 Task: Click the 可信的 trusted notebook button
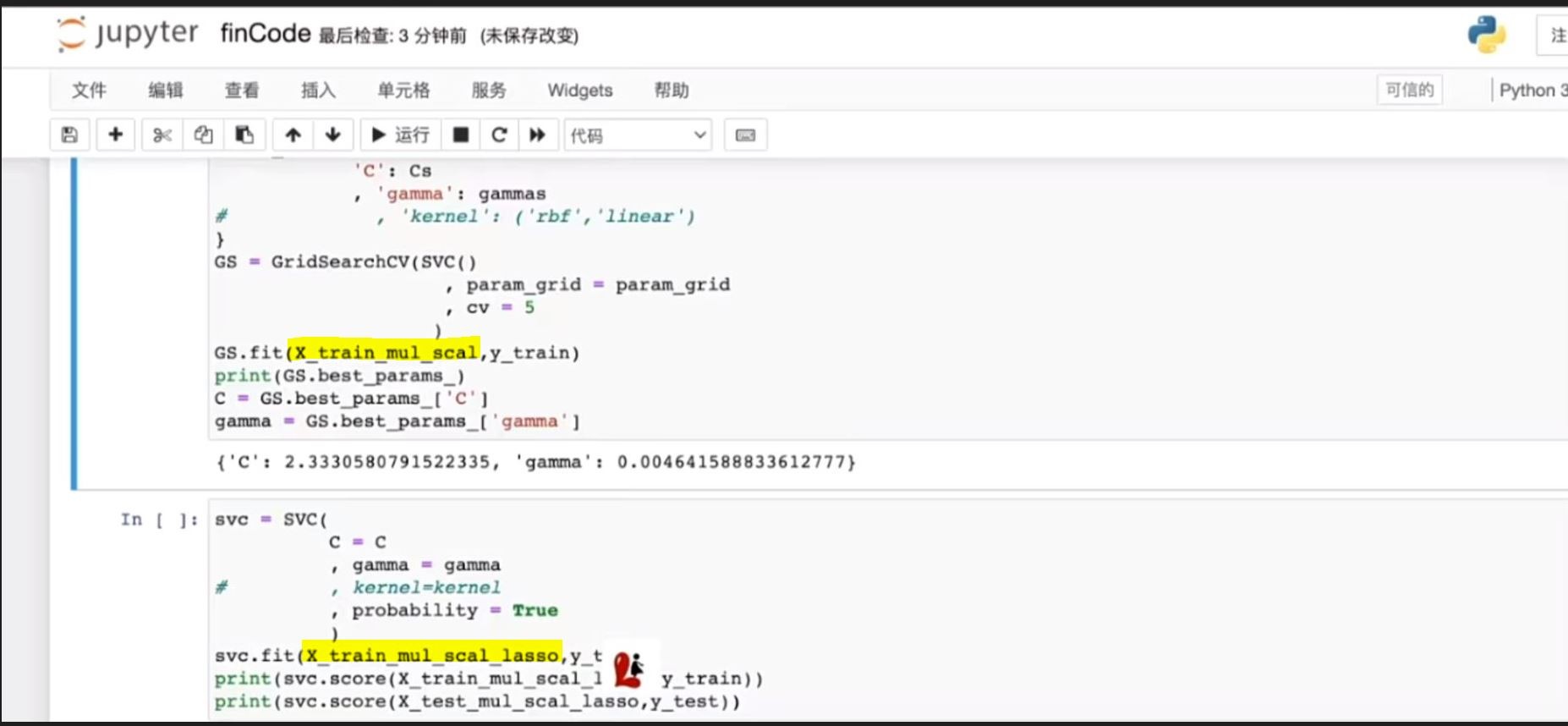coord(1410,90)
